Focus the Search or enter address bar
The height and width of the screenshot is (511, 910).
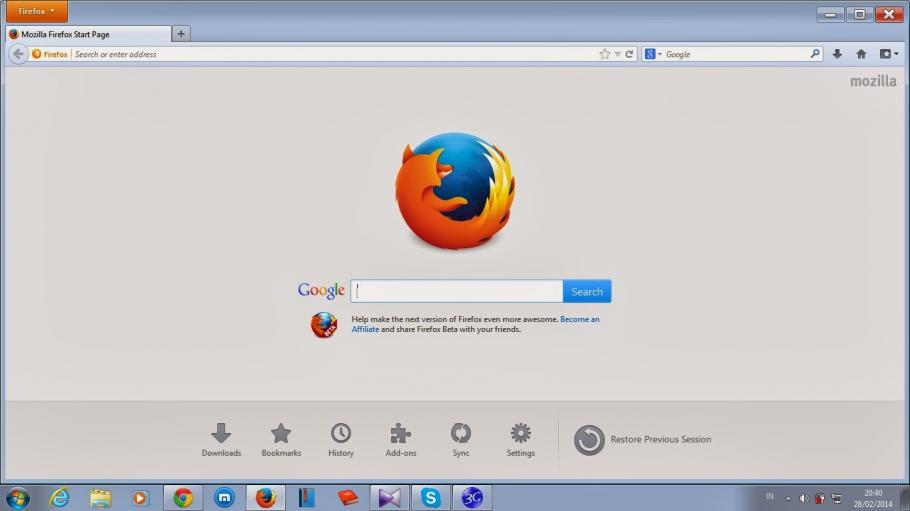(x=334, y=54)
